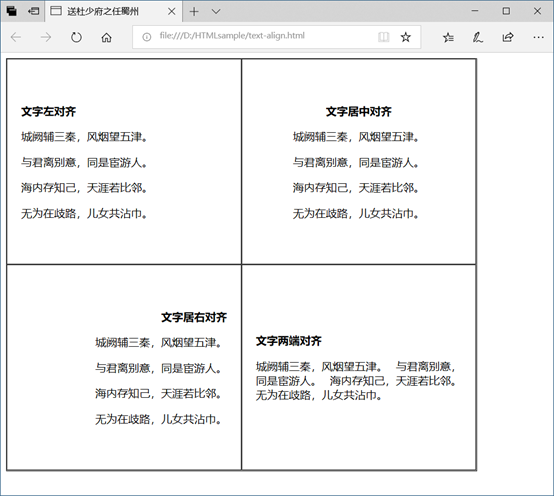Open the settings and more menu
554x496 pixels.
pos(538,37)
